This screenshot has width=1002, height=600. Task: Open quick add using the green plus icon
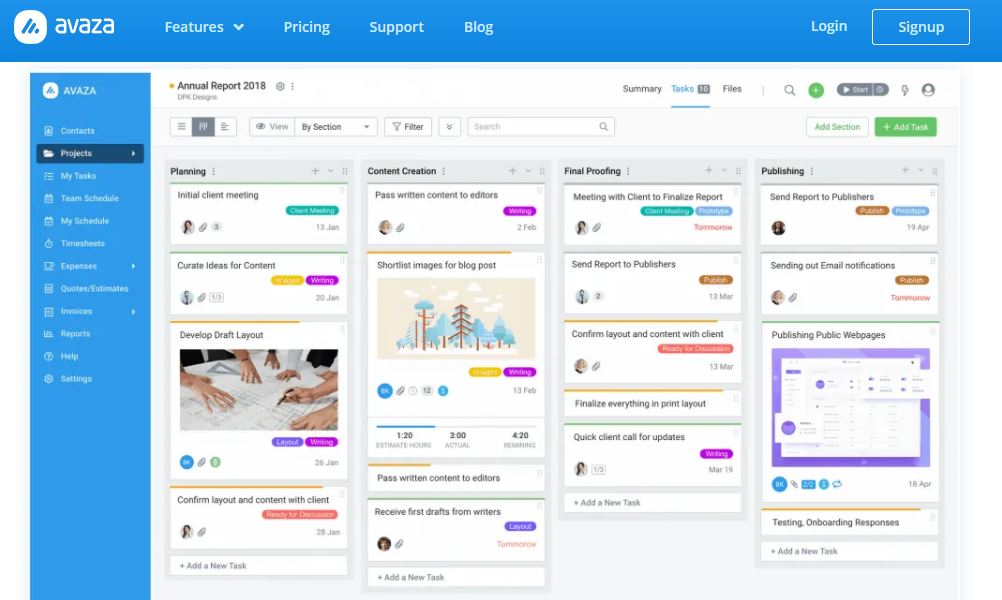pos(816,89)
